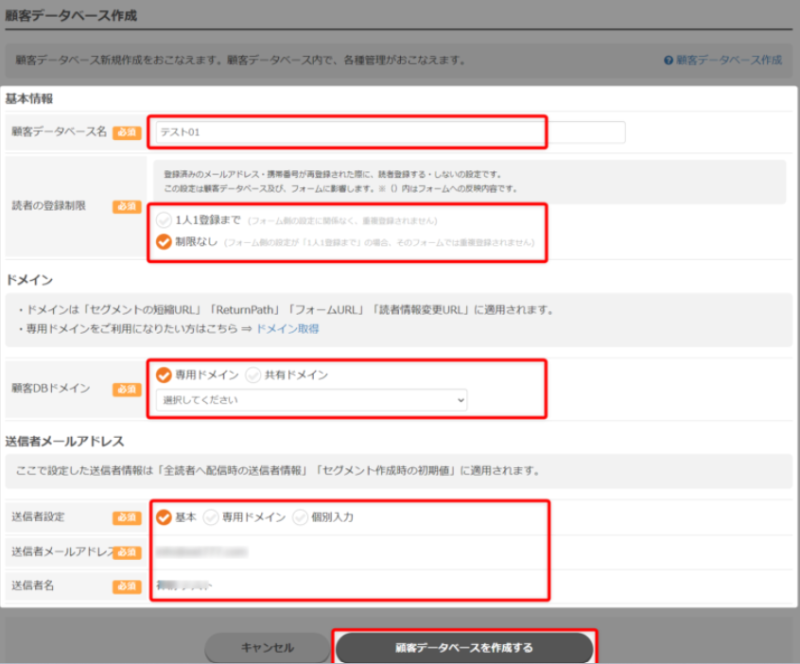Select the 1人1登録まで radio option
The width and height of the screenshot is (800, 664).
[163, 220]
